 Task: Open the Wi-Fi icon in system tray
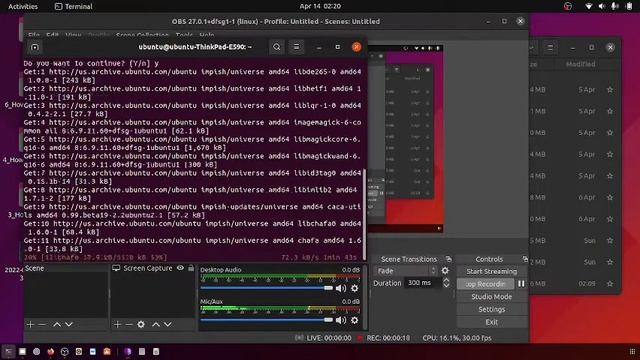[x=589, y=6]
